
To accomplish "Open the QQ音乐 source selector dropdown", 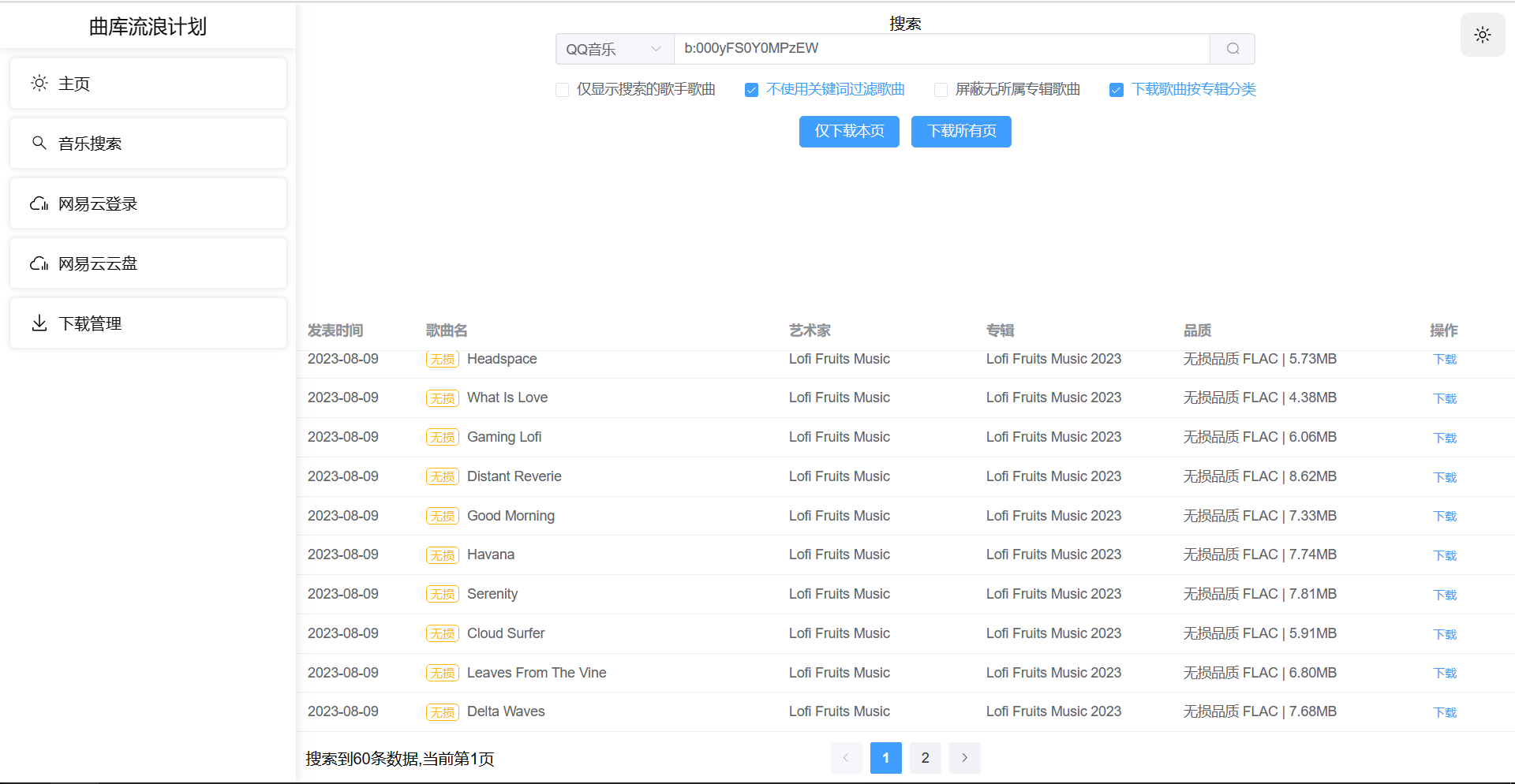I will (614, 48).
